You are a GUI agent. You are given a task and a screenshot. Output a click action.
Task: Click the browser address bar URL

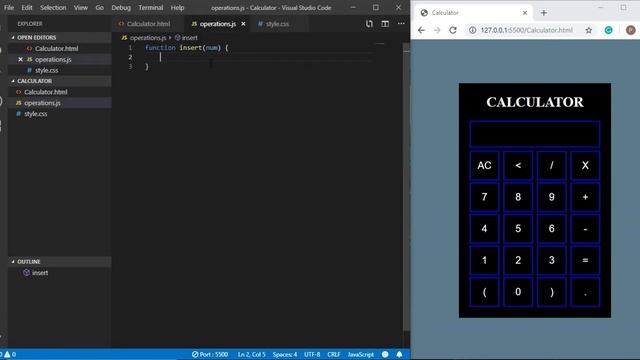click(x=527, y=30)
